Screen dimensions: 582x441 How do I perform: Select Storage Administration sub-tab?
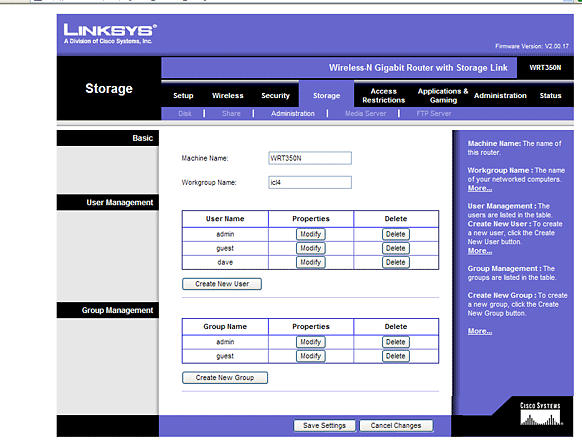[x=292, y=114]
